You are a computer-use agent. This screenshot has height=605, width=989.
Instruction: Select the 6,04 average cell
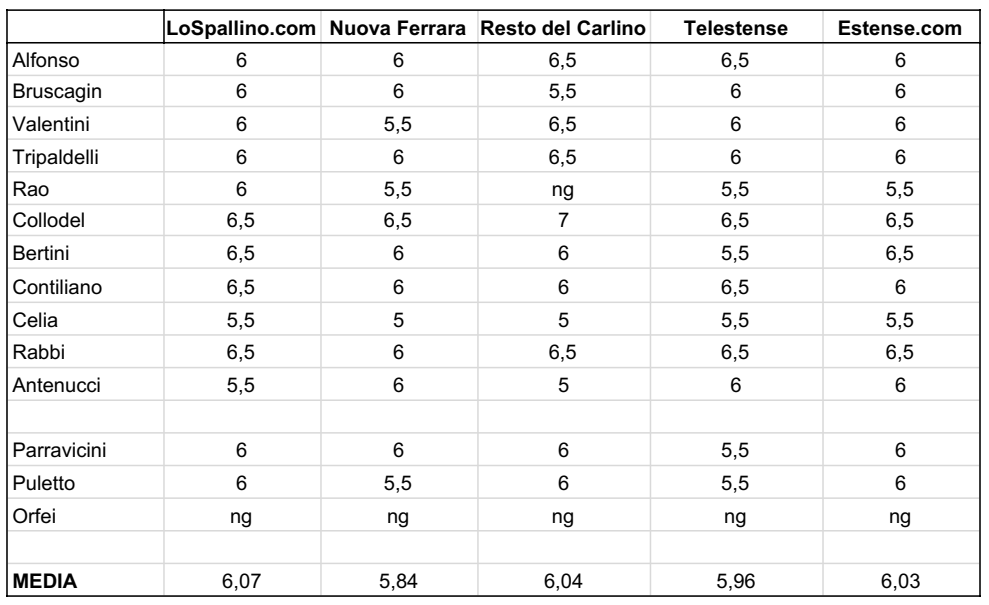[563, 580]
